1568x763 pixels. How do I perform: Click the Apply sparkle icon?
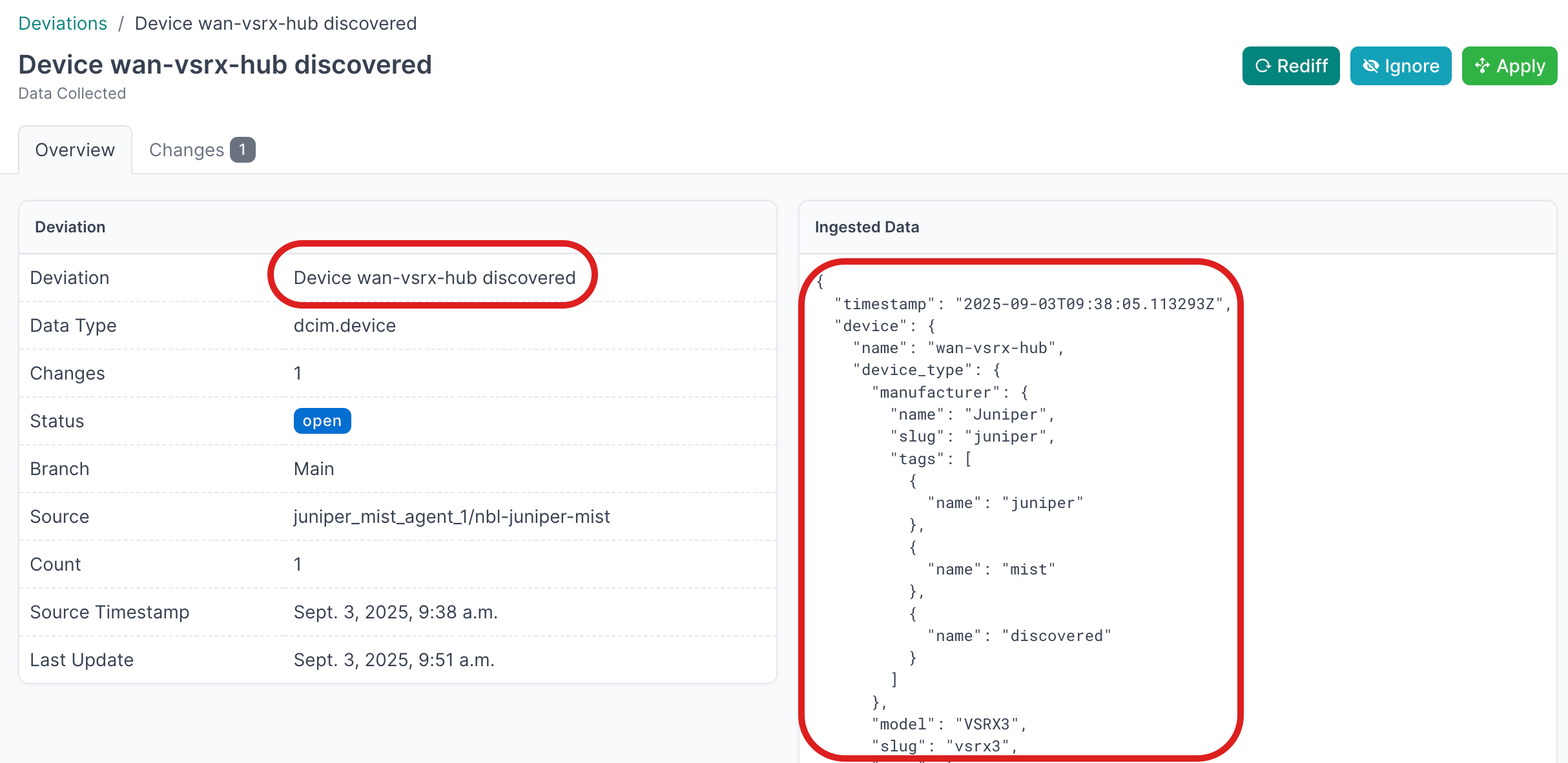1482,66
